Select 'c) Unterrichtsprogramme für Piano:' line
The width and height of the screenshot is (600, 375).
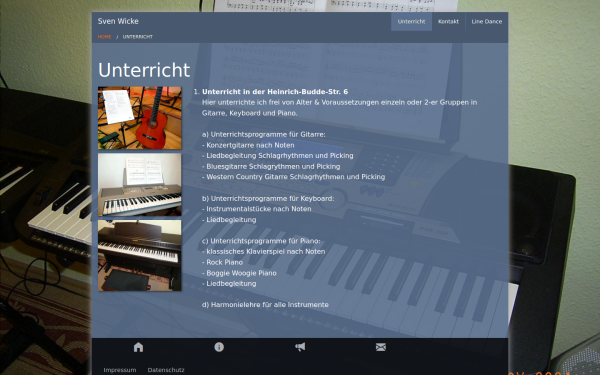coord(261,241)
